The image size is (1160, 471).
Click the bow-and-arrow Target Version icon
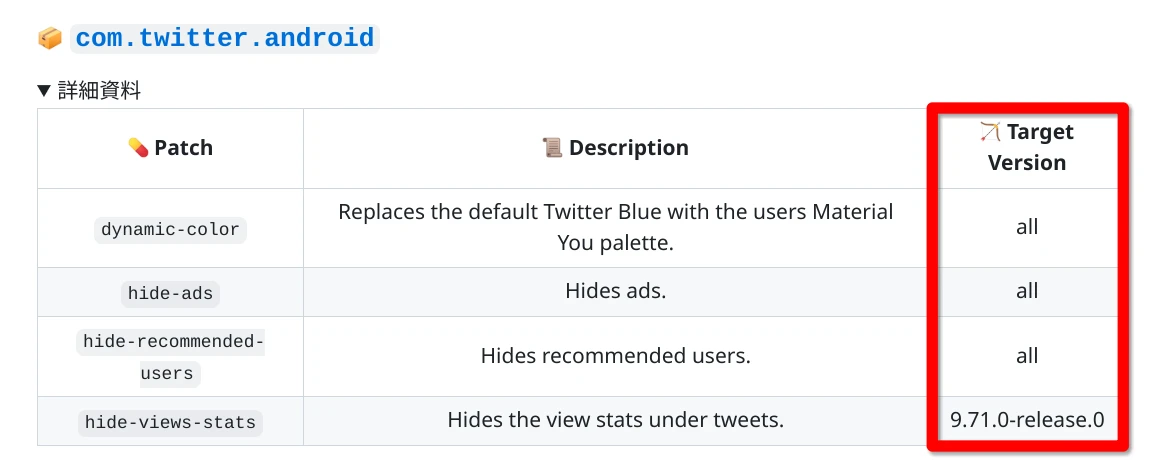coord(990,132)
